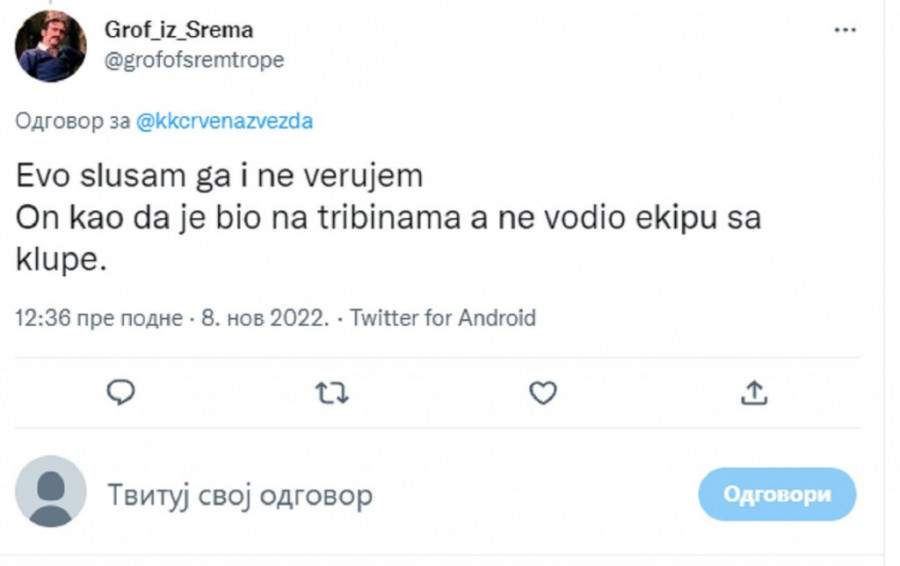The image size is (900, 566).
Task: Click the @grofofsremtrope handle
Action: tap(194, 60)
